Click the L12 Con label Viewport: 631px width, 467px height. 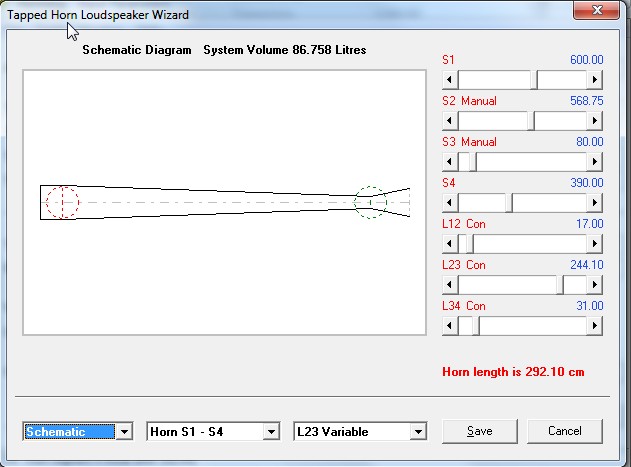pos(464,224)
